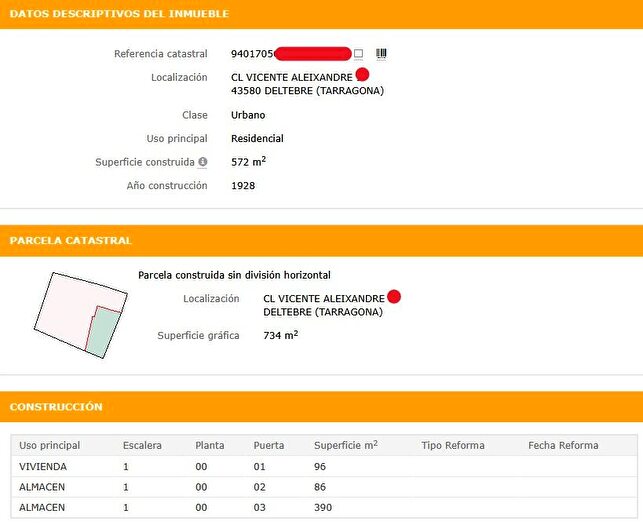Click the 'Fecha Reforma' column header
Screen dimensions: 643x525
563,445
